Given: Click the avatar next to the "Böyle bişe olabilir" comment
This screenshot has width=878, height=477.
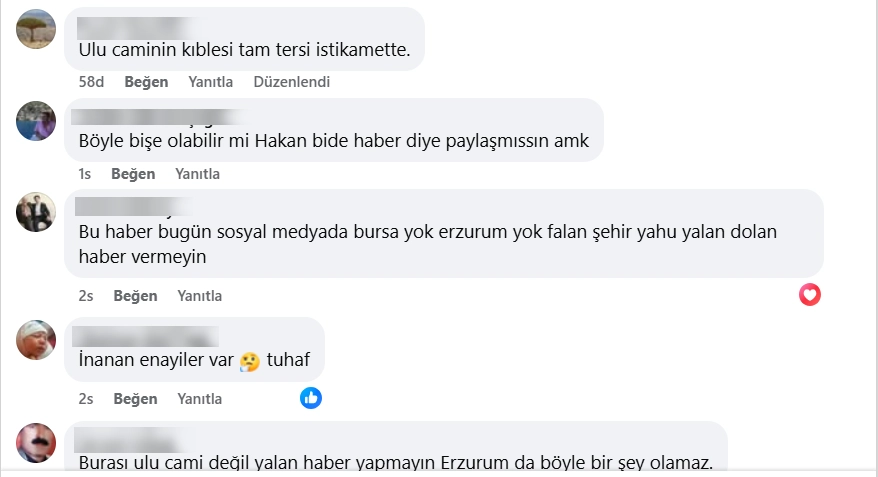Looking at the screenshot, I should coord(37,121).
